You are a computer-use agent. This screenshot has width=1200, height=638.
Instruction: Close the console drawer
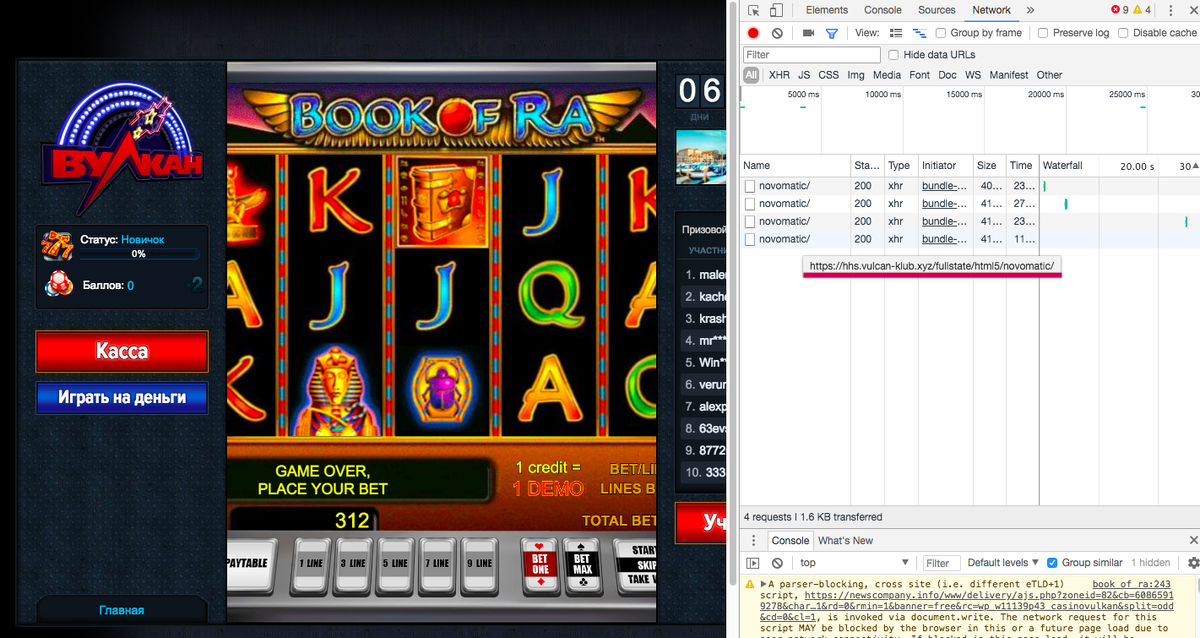pos(1192,540)
